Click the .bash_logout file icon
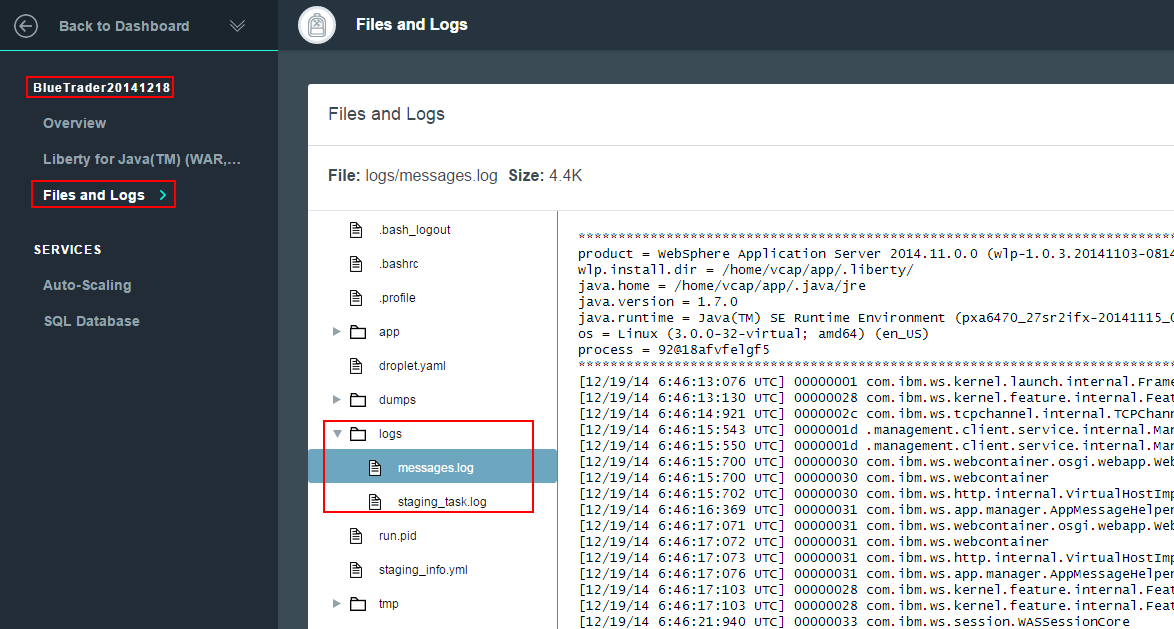The image size is (1174, 629). 356,230
